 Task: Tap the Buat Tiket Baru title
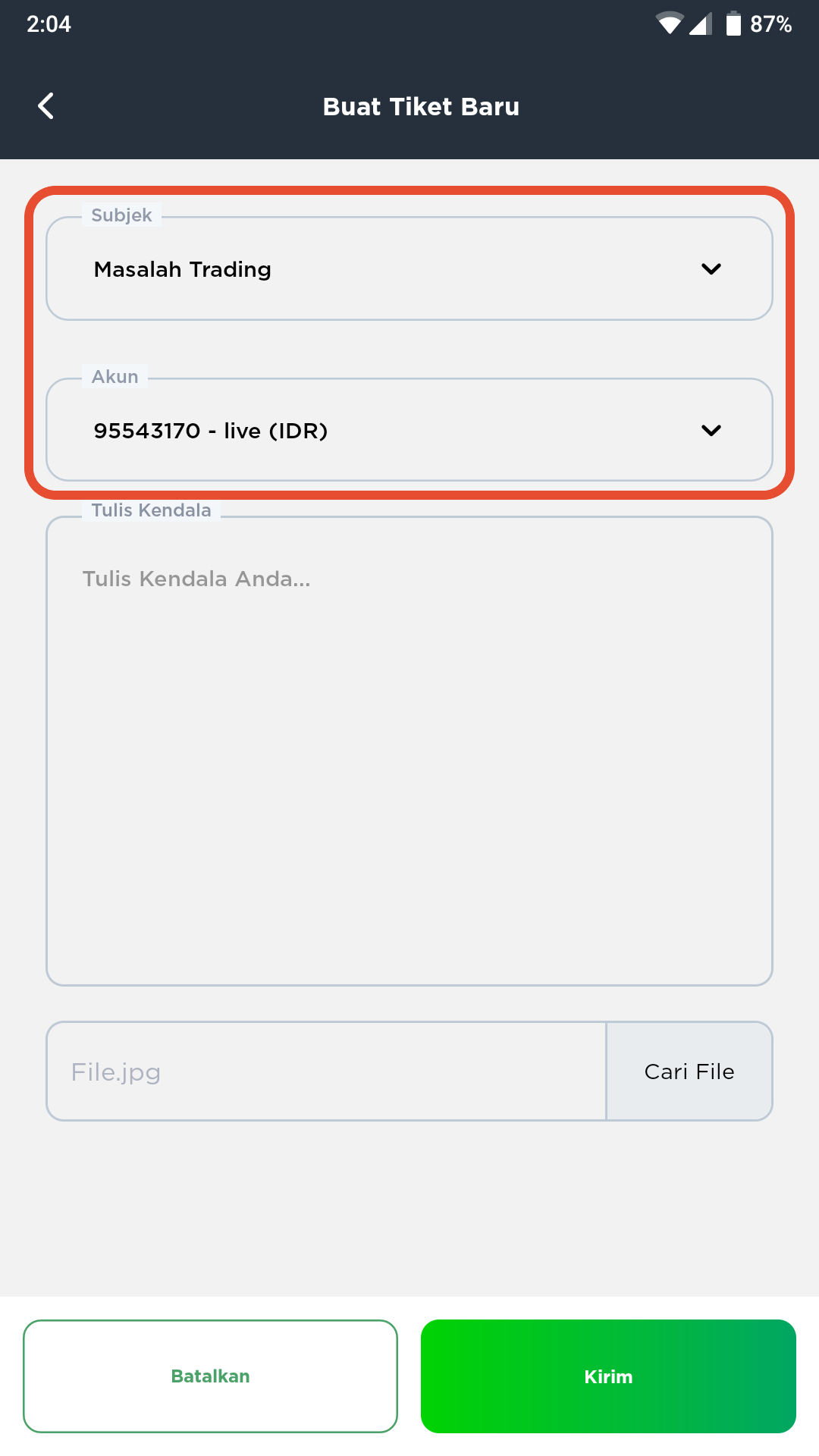[421, 107]
